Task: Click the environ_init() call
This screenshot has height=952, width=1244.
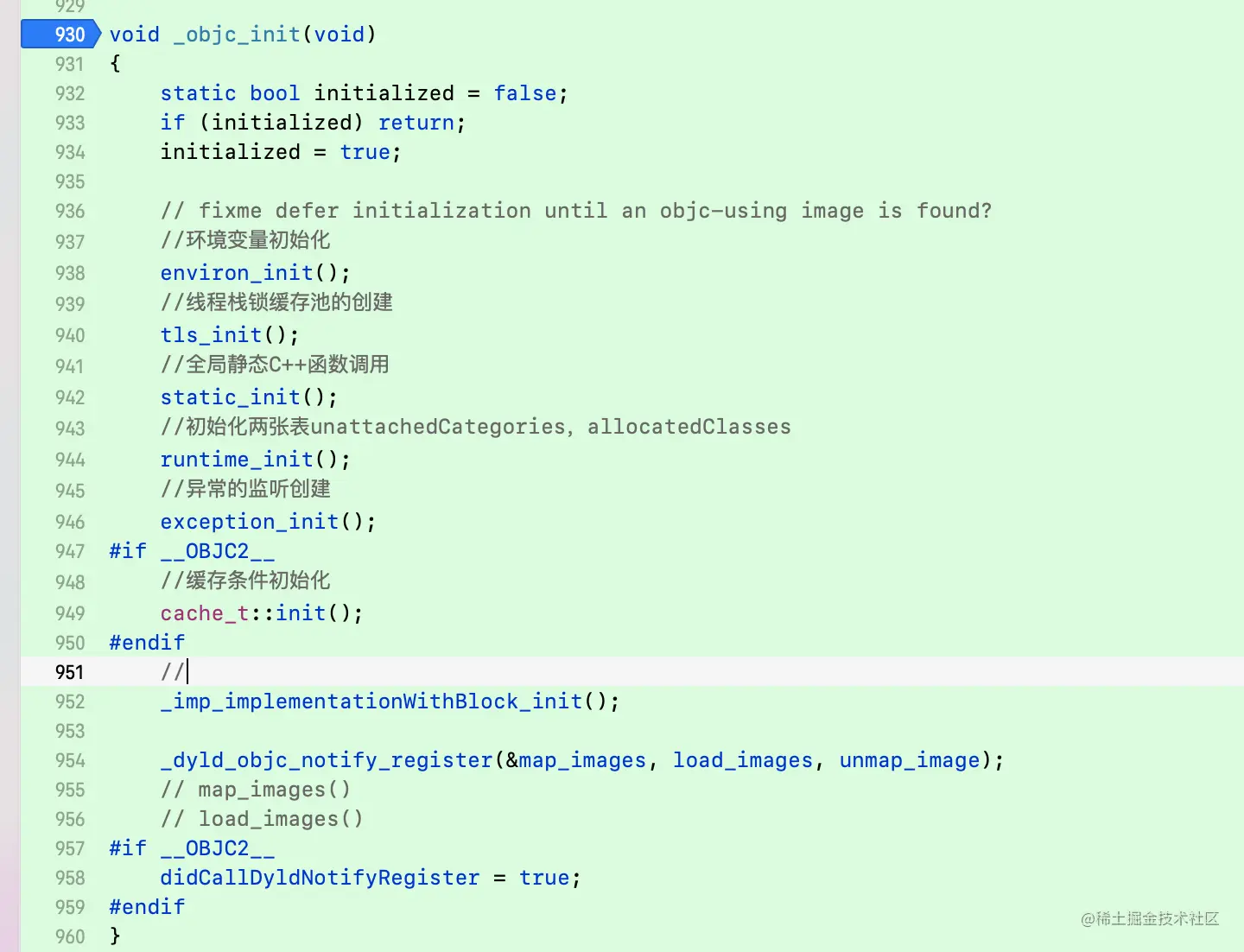Action: coord(256,273)
